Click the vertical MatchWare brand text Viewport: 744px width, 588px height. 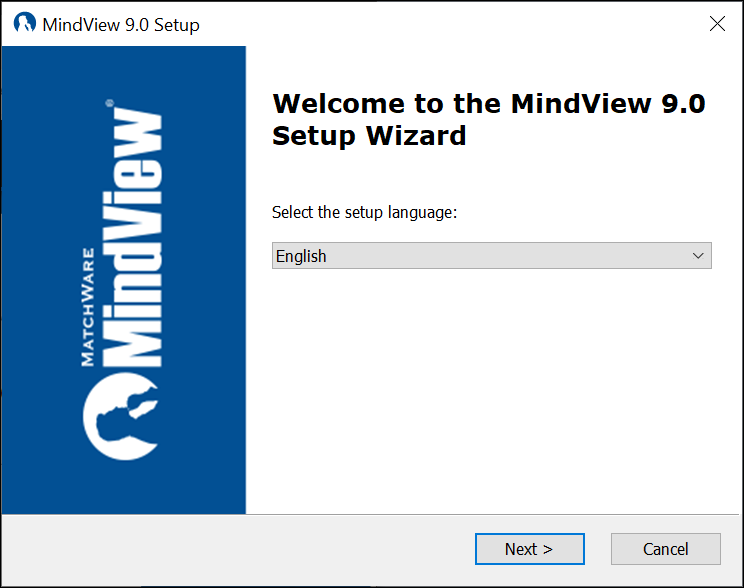coord(87,307)
